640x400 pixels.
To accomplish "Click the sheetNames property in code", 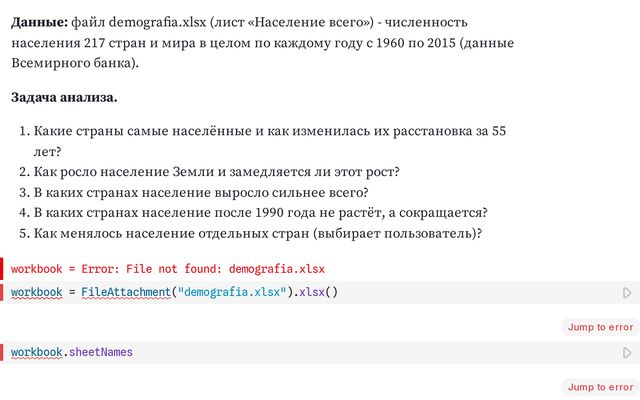I will pyautogui.click(x=101, y=352).
